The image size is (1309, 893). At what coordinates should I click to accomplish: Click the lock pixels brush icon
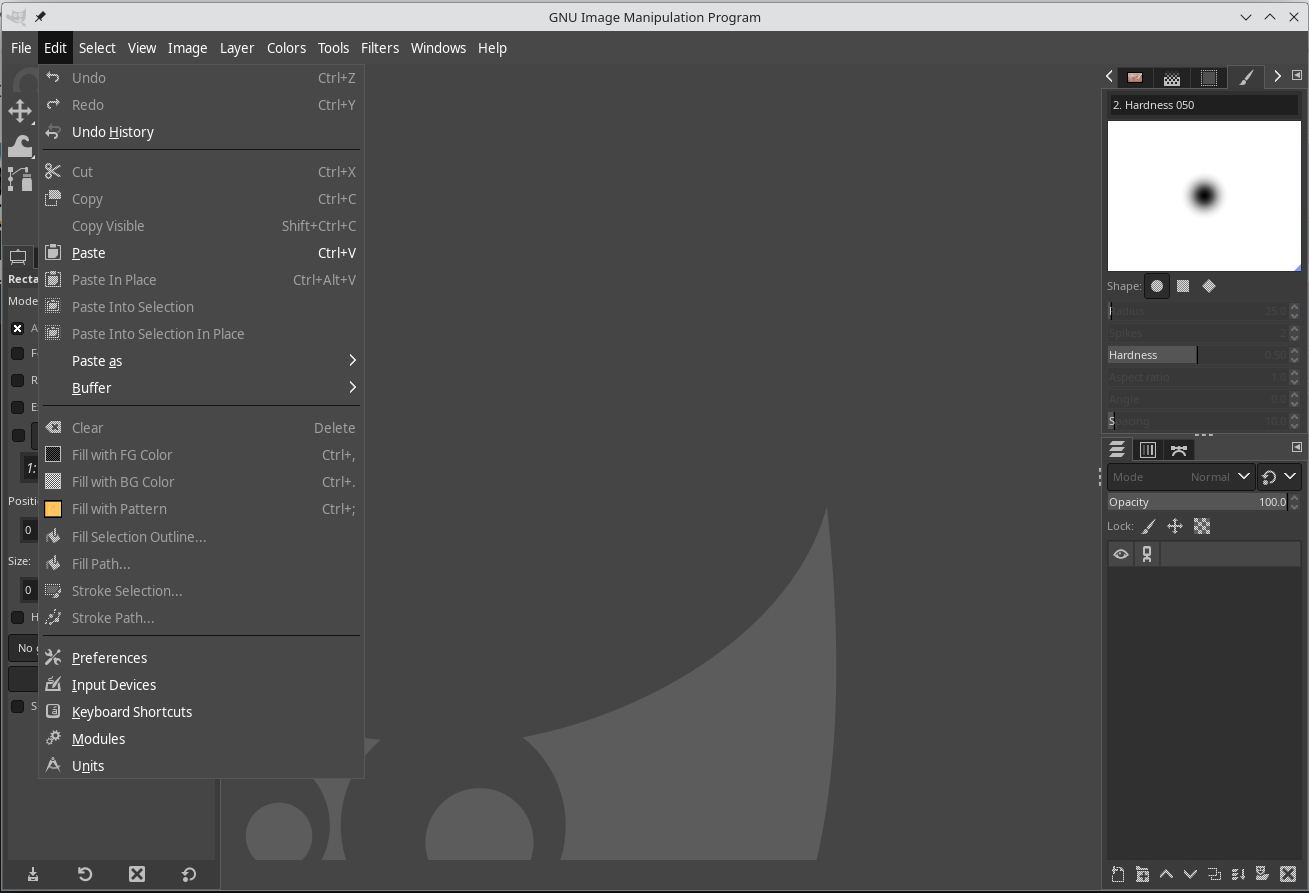pos(1149,526)
